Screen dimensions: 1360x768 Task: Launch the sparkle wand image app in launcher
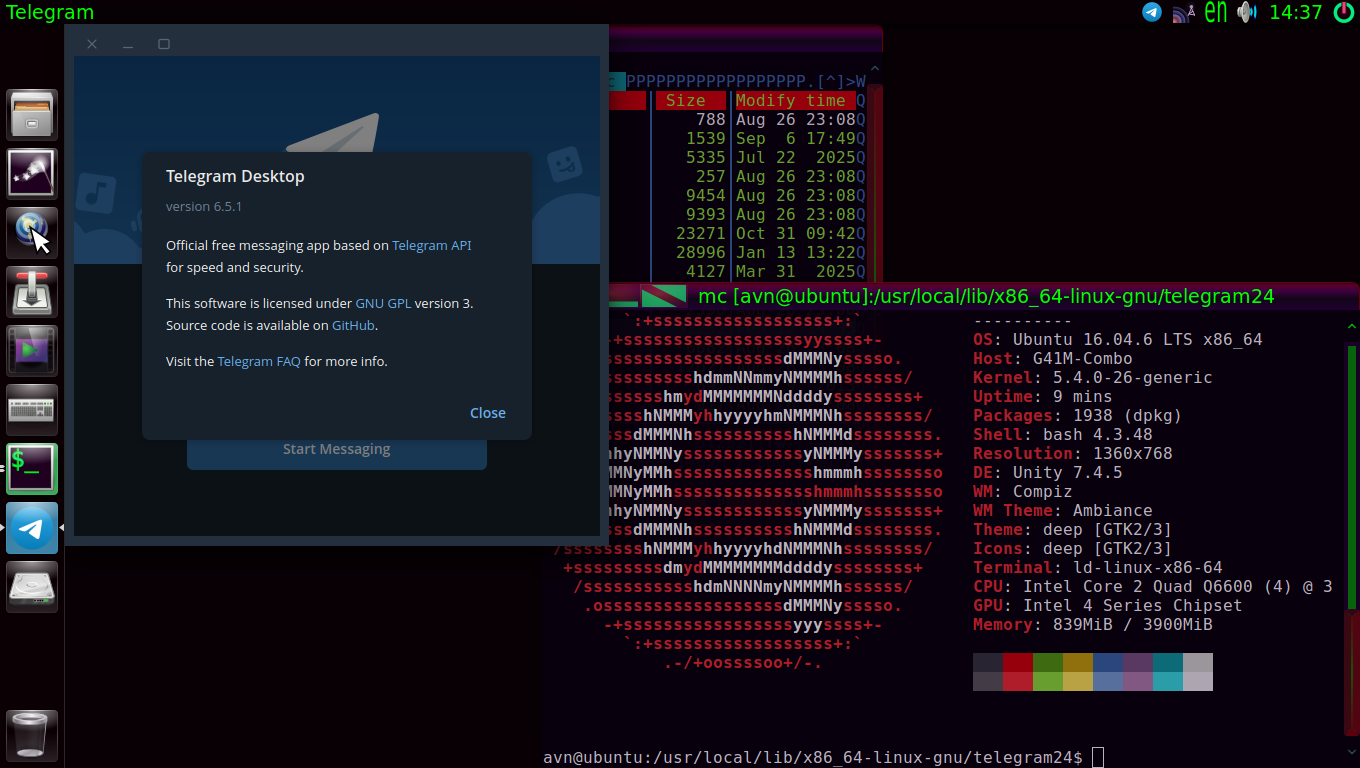tap(33, 174)
